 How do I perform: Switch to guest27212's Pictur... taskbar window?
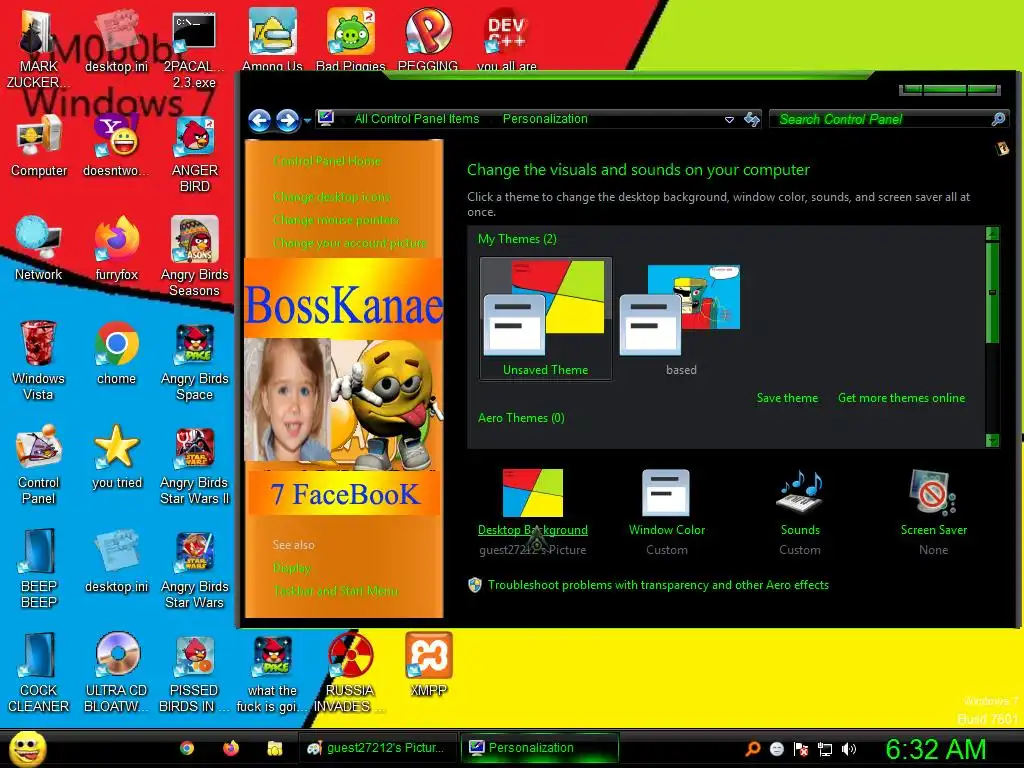(377, 748)
